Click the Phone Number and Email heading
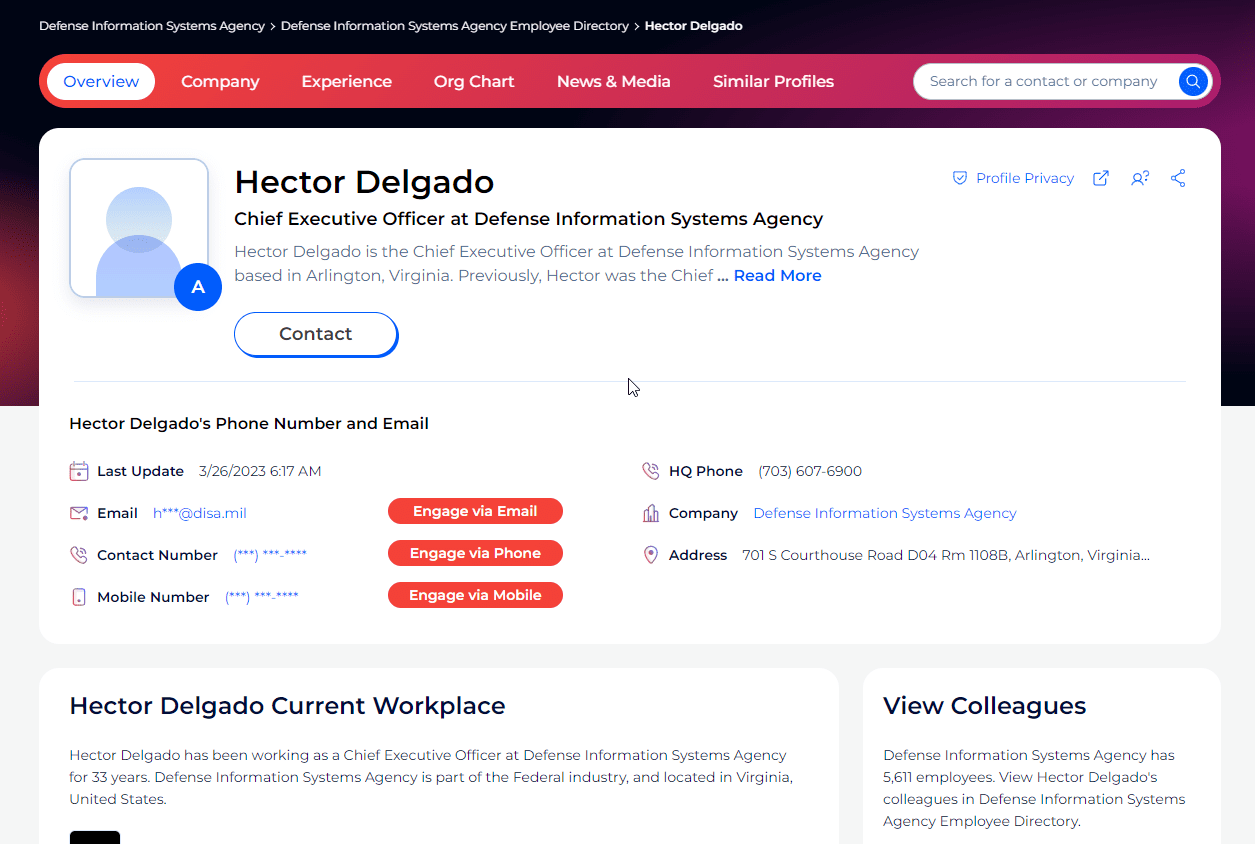Screen dimensions: 1255x844 pyautogui.click(x=249, y=424)
